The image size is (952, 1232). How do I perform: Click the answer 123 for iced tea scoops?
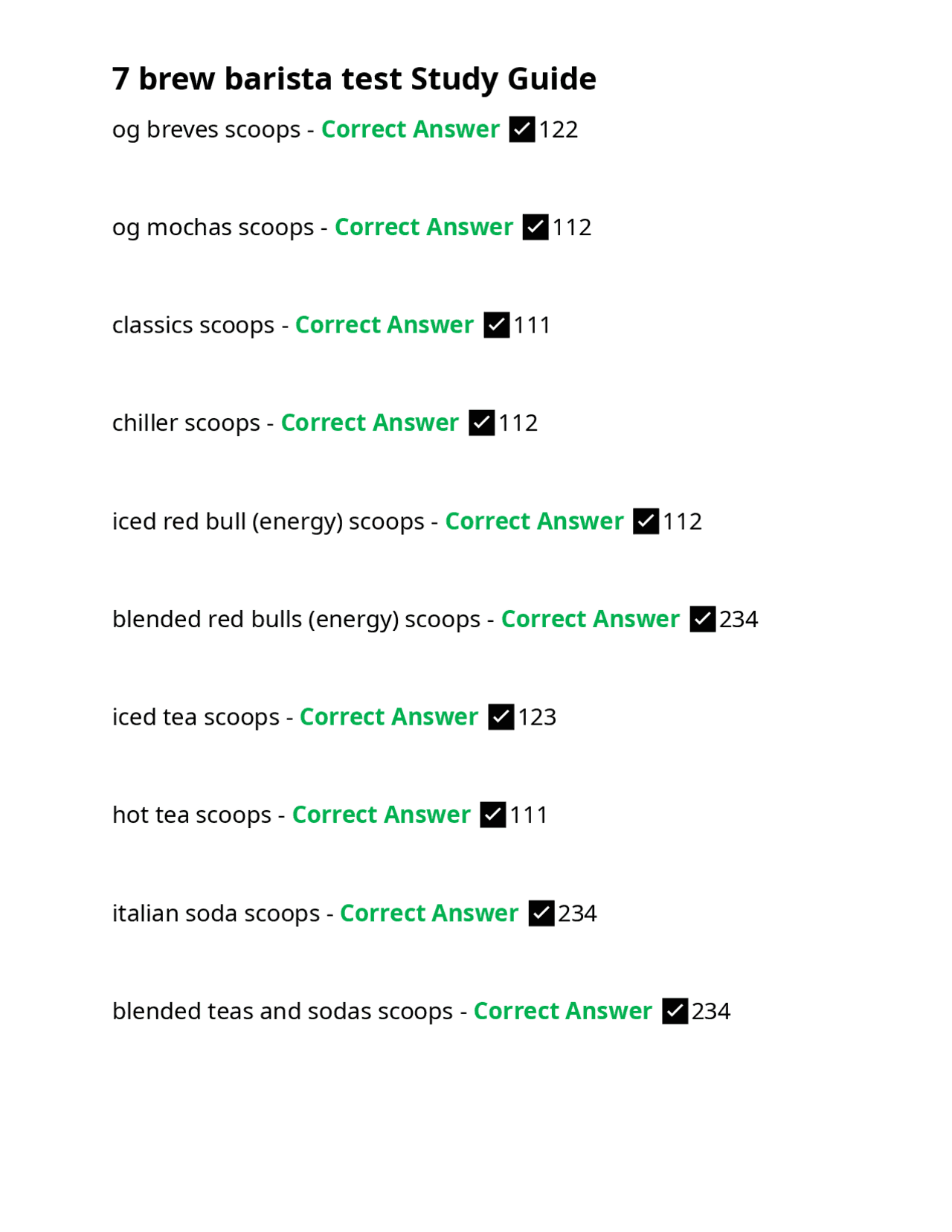537,717
